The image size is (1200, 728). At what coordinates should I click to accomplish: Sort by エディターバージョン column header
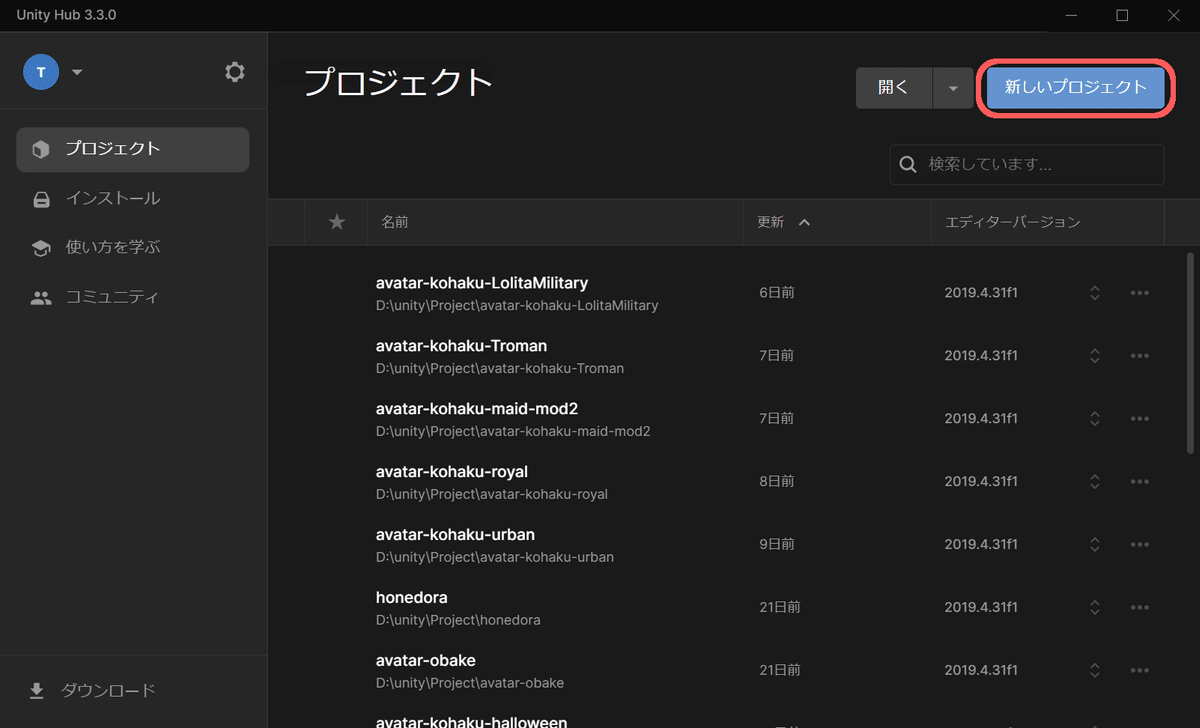[x=1012, y=222]
